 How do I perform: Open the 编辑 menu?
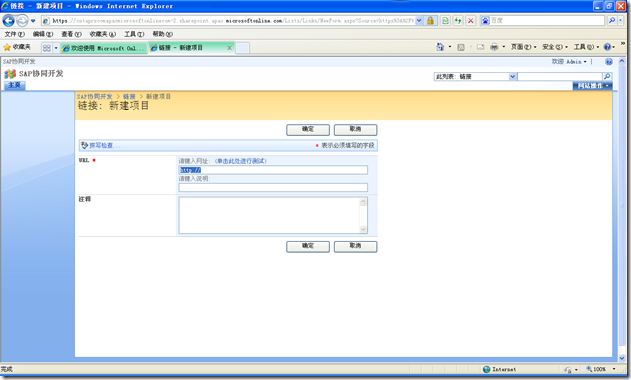coord(43,34)
